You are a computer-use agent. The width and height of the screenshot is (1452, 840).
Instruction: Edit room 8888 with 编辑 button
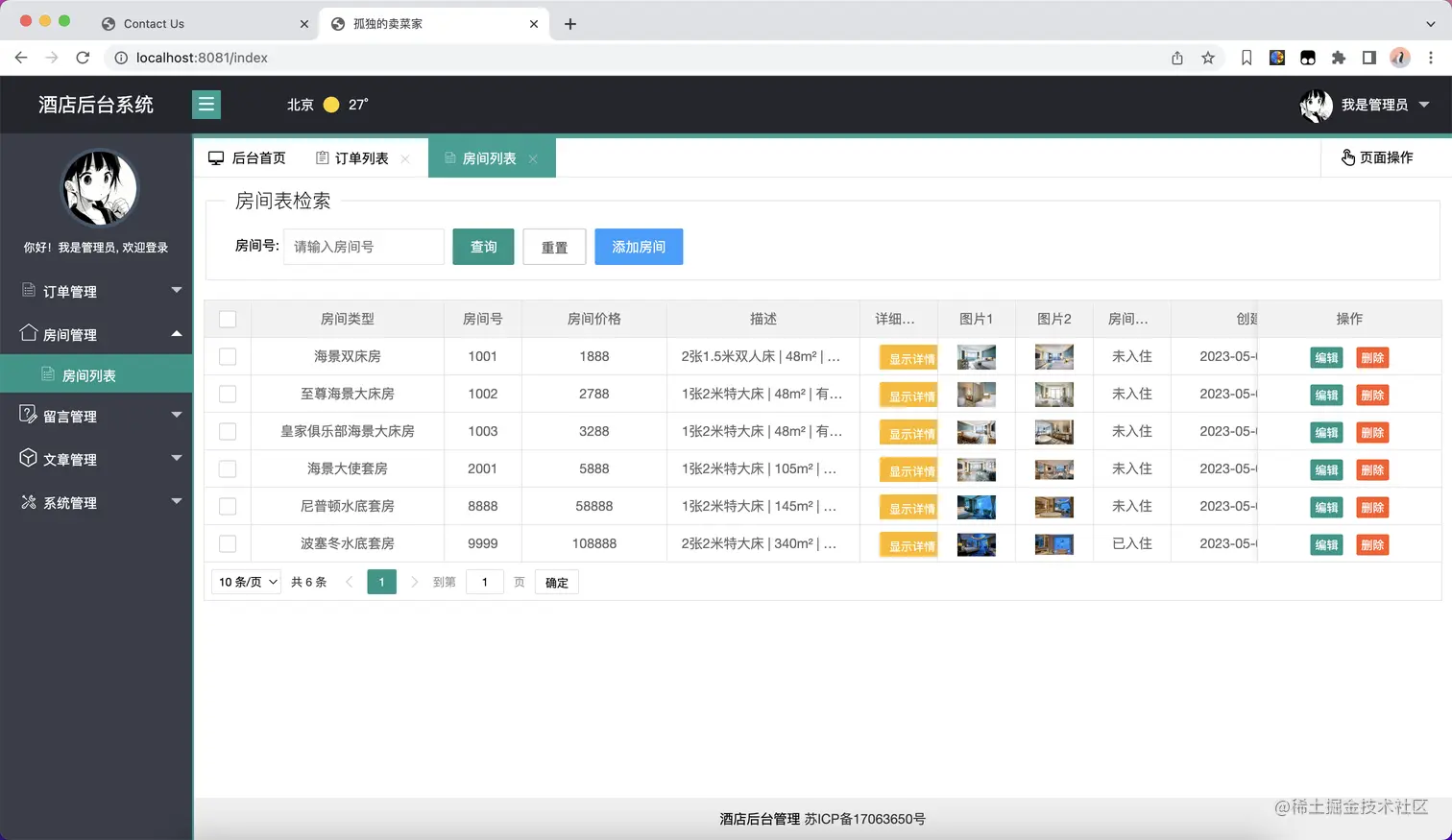pyautogui.click(x=1326, y=507)
